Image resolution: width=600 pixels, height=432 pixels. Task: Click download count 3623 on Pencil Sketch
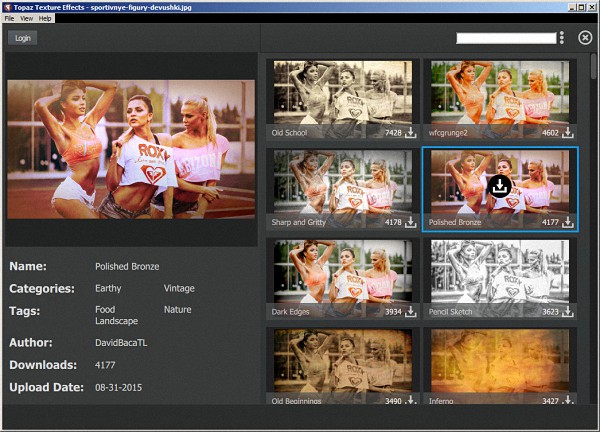551,312
